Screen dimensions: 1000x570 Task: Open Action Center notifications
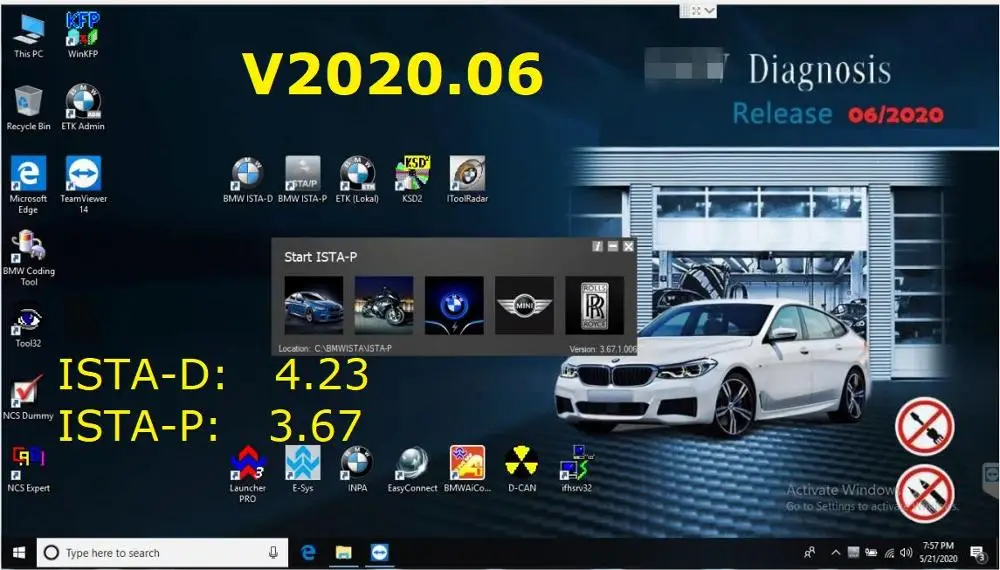[x=977, y=553]
